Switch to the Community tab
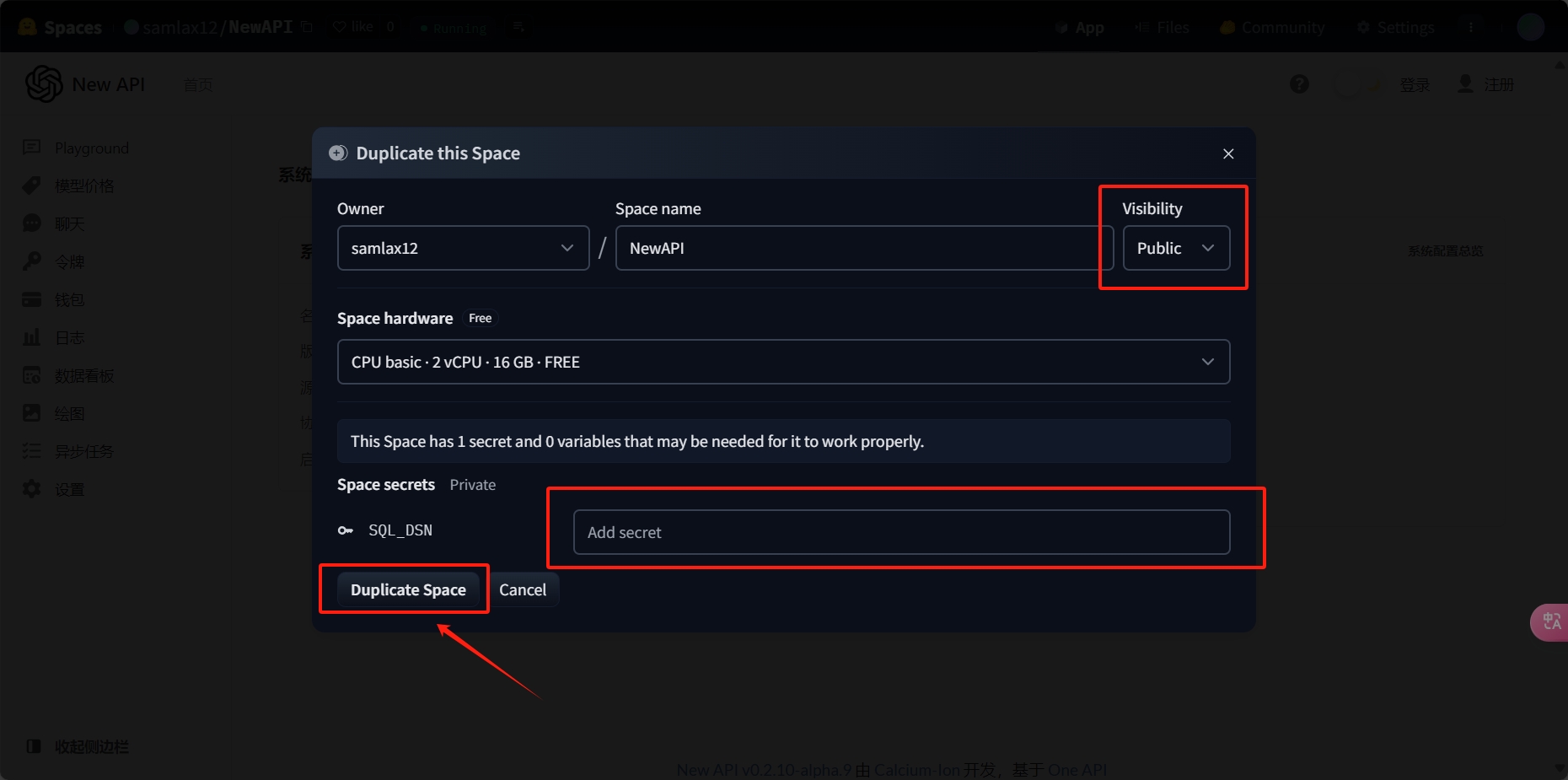Viewport: 1568px width, 780px height. click(1272, 28)
